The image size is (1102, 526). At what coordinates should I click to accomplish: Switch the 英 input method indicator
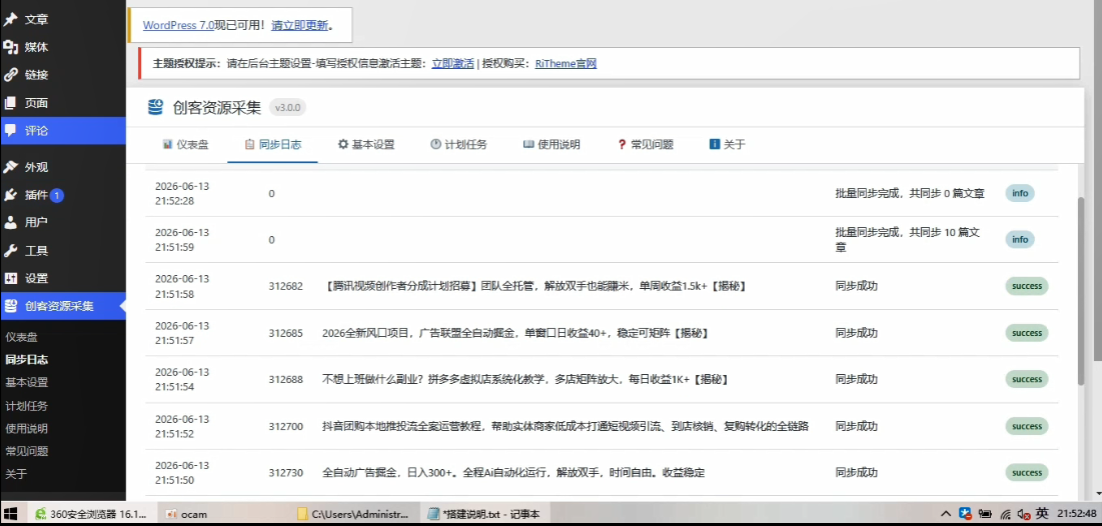tap(1042, 514)
